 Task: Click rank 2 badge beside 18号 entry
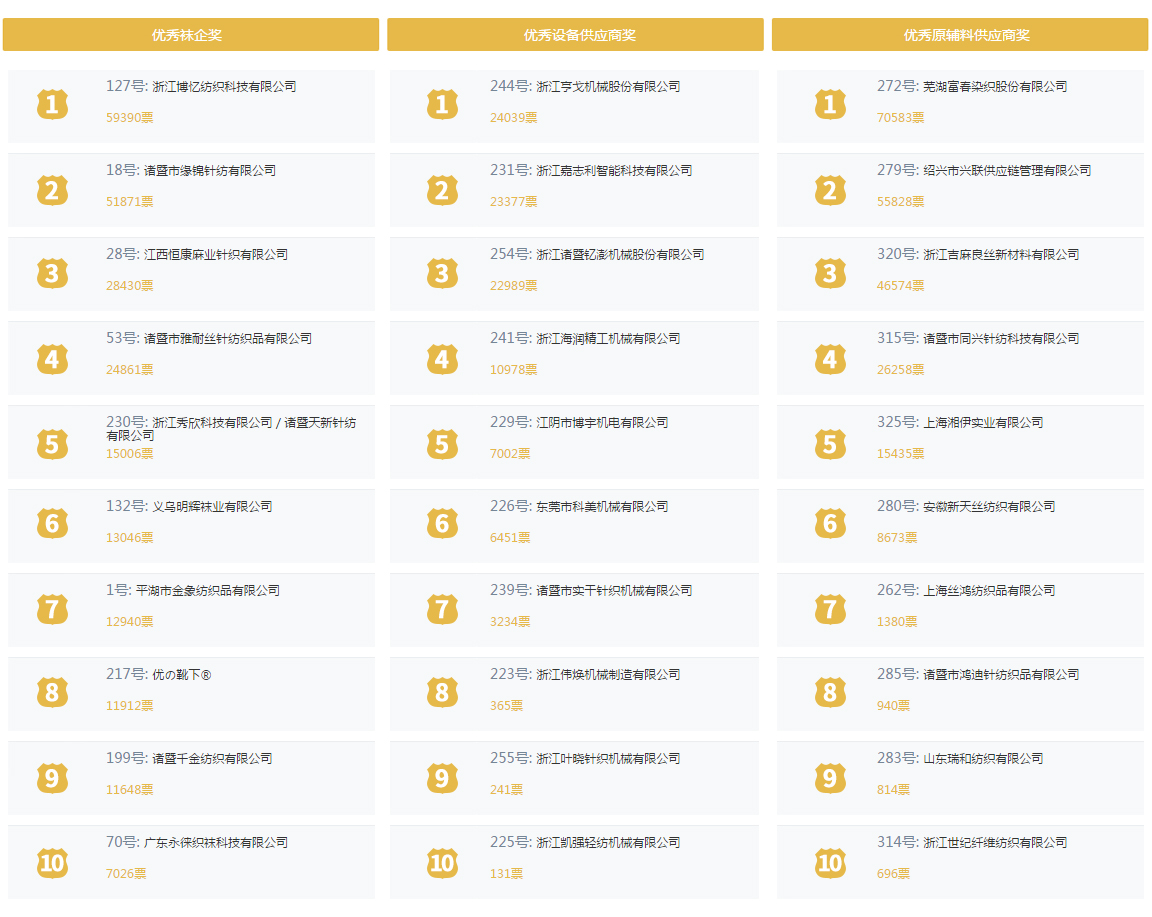(52, 190)
